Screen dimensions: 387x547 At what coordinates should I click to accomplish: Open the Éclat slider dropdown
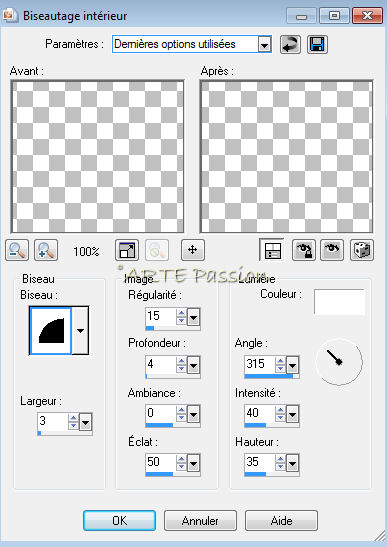click(x=193, y=463)
